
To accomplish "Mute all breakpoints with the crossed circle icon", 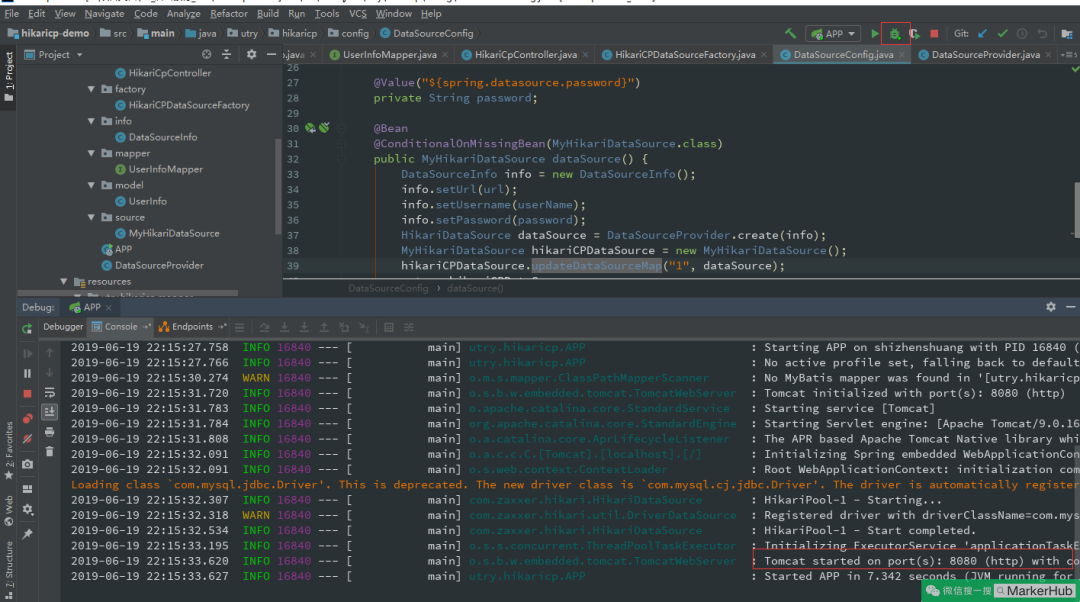I will pos(27,436).
